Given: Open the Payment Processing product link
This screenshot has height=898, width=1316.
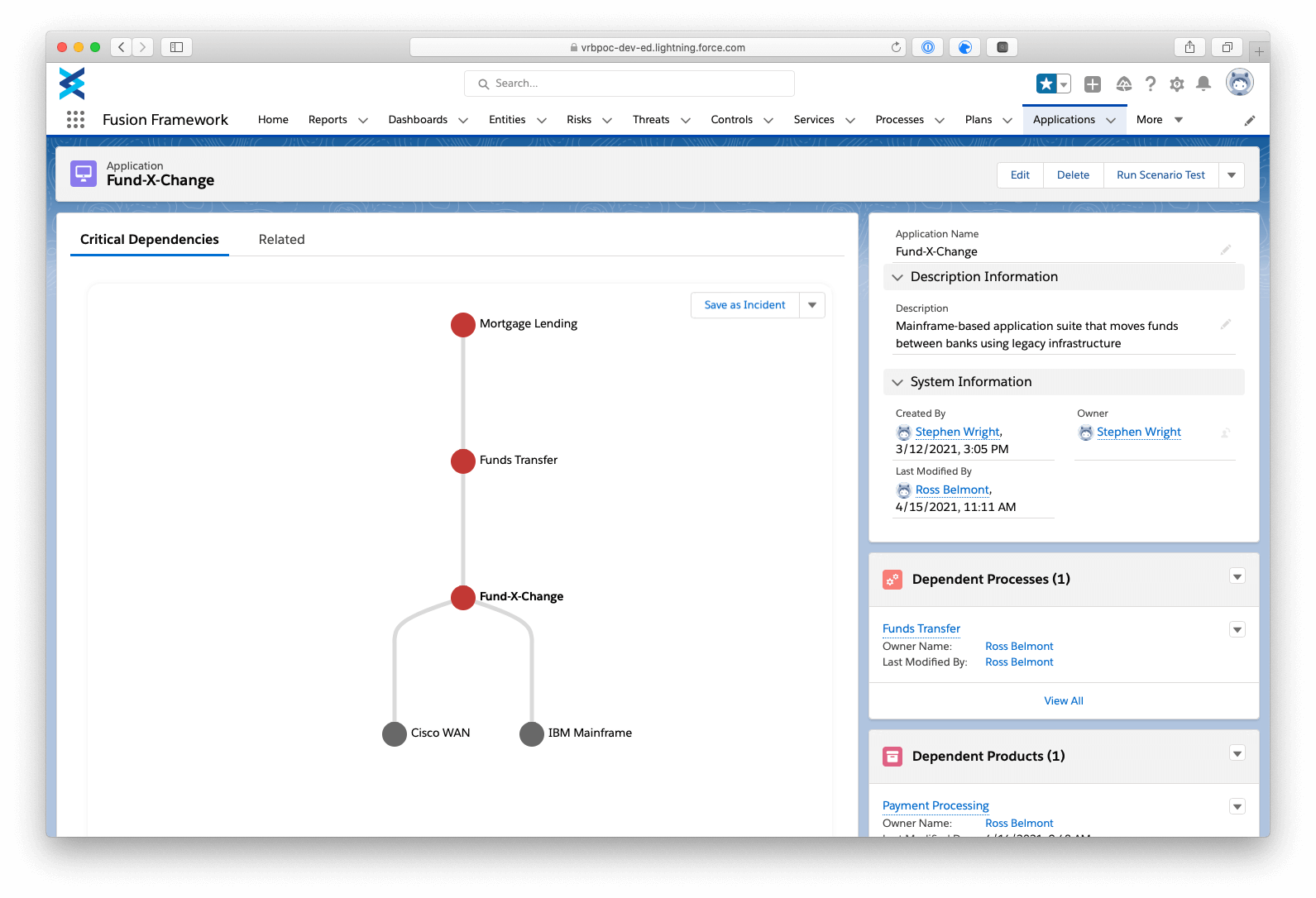Looking at the screenshot, I should tap(936, 806).
